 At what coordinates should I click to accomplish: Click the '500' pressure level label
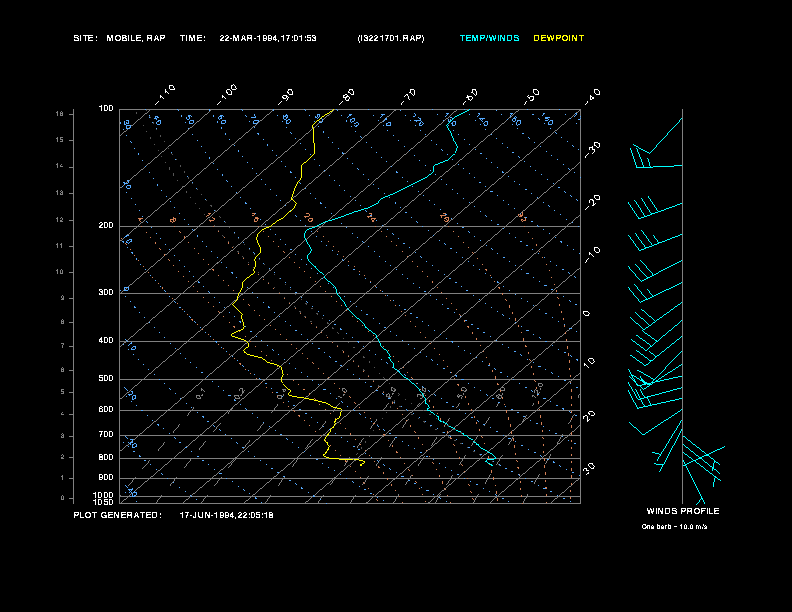pos(106,378)
